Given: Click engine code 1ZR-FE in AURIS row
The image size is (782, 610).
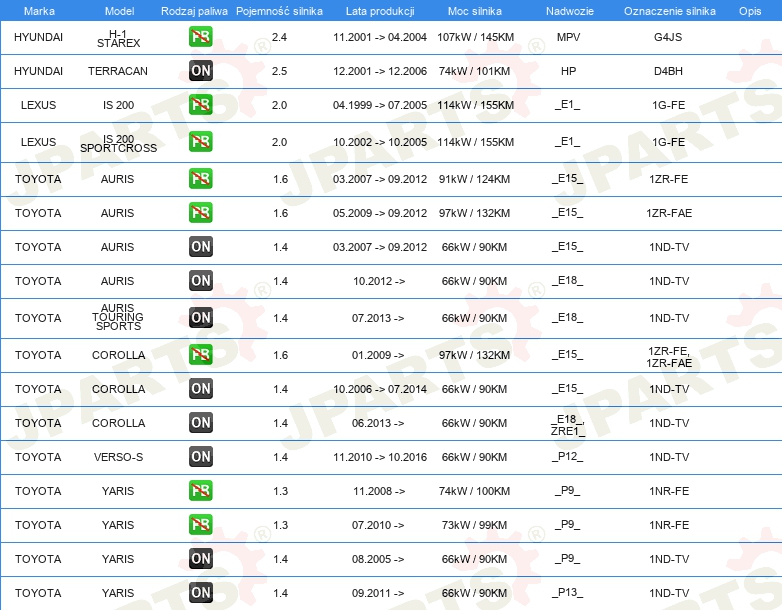Looking at the screenshot, I should [668, 179].
